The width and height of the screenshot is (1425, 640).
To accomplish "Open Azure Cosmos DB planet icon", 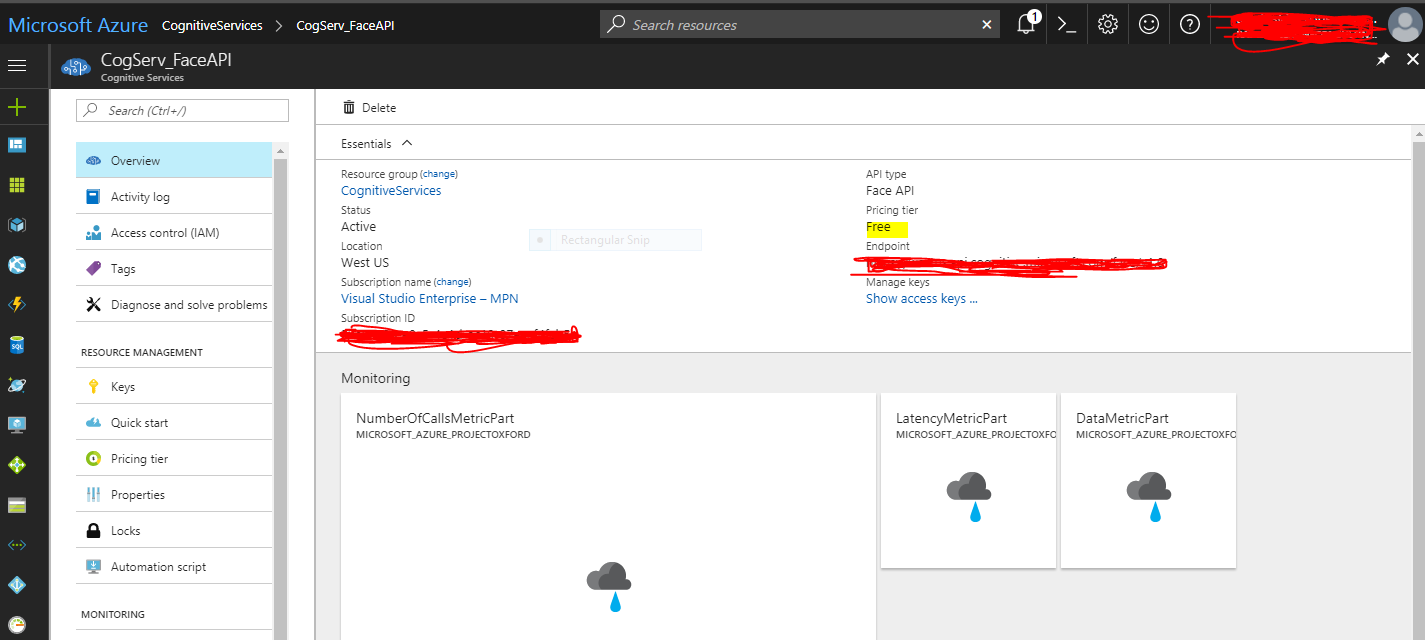I will click(16, 385).
